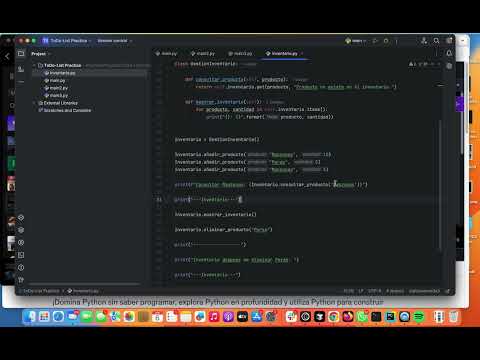The height and width of the screenshot is (360, 480).
Task: Select inventario.py in the project tree
Action: pos(60,73)
